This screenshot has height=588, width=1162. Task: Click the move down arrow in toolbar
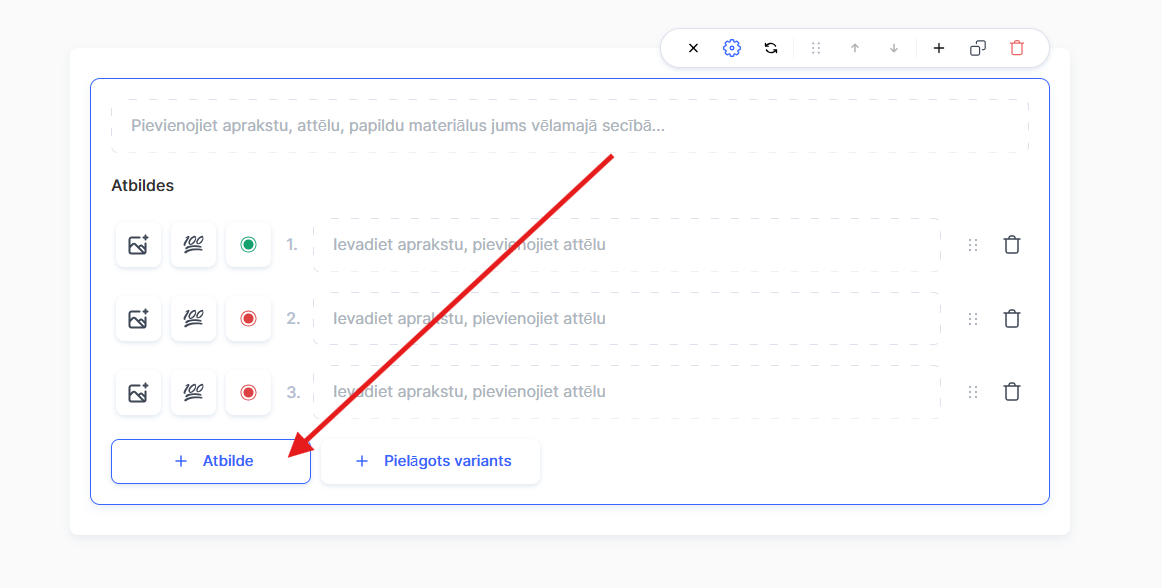[894, 48]
